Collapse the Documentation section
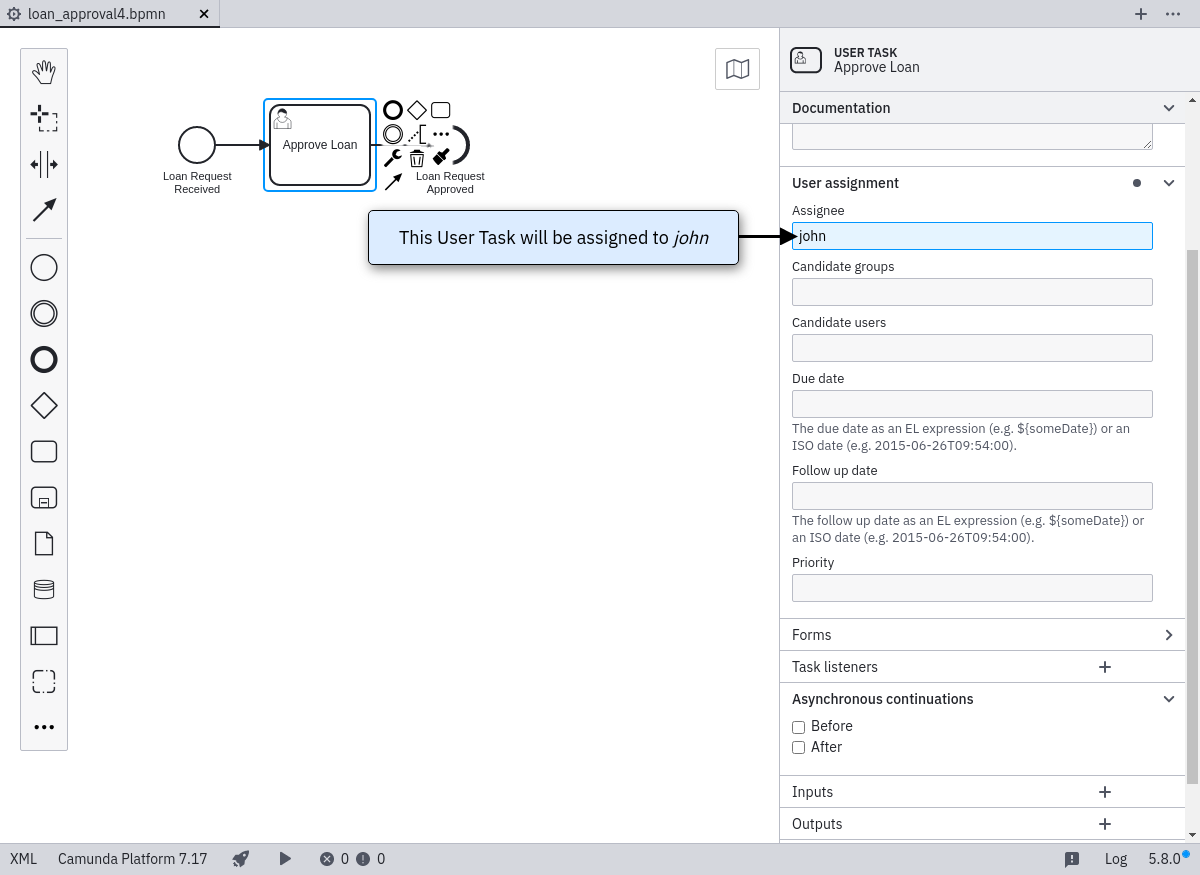1200x875 pixels. pos(1168,108)
